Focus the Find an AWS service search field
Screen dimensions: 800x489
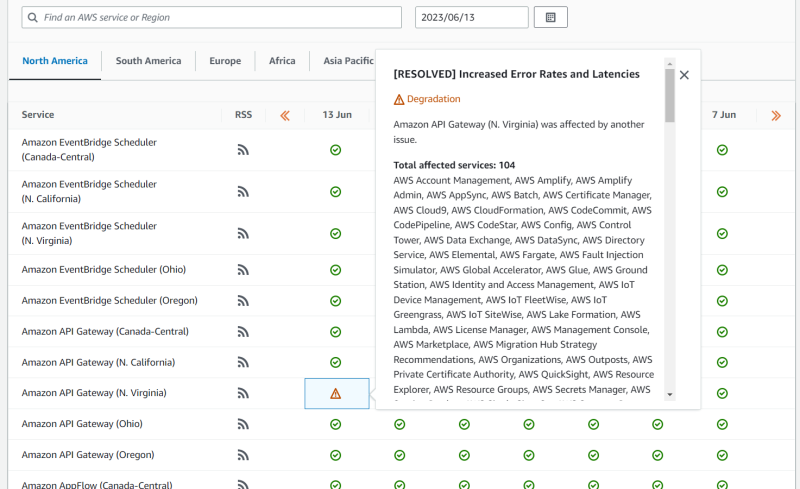pos(212,17)
